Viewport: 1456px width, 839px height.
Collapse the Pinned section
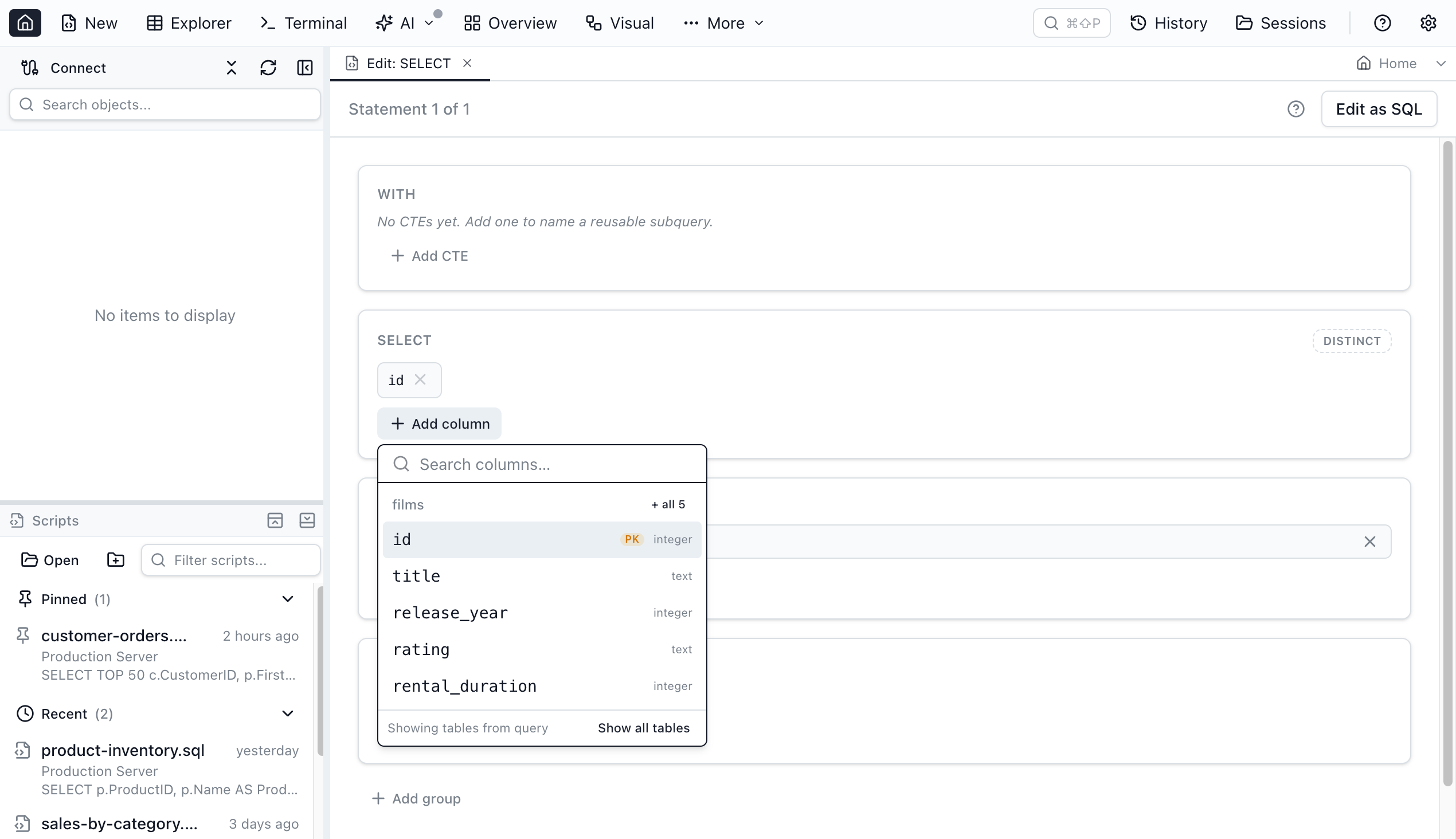287,599
